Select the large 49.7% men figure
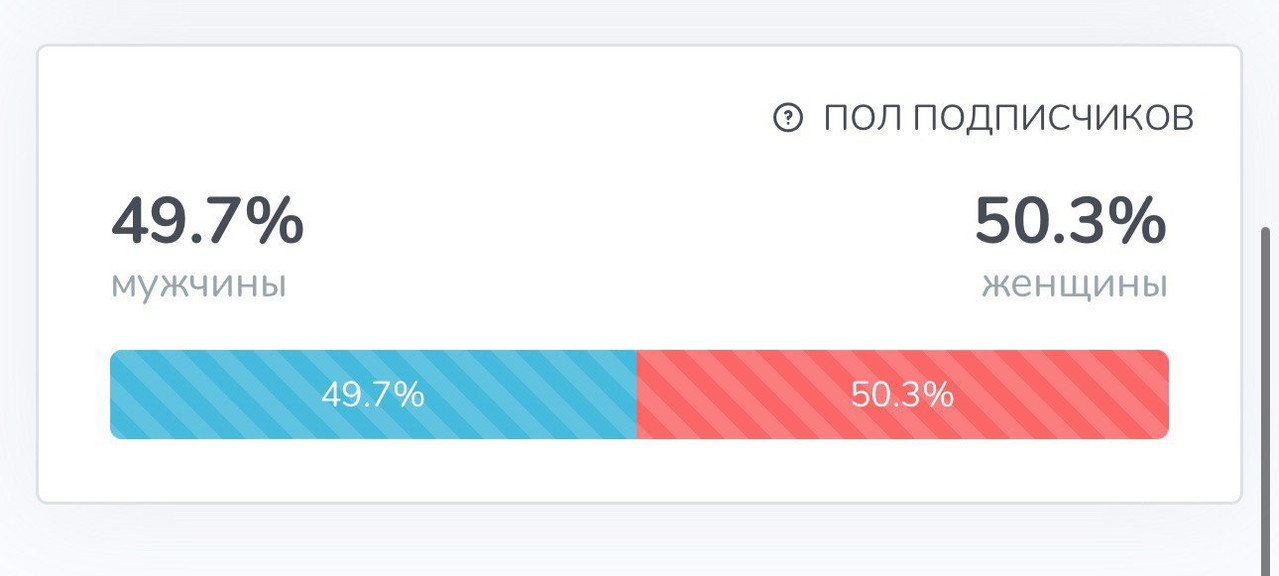Image resolution: width=1279 pixels, height=576 pixels. (207, 222)
